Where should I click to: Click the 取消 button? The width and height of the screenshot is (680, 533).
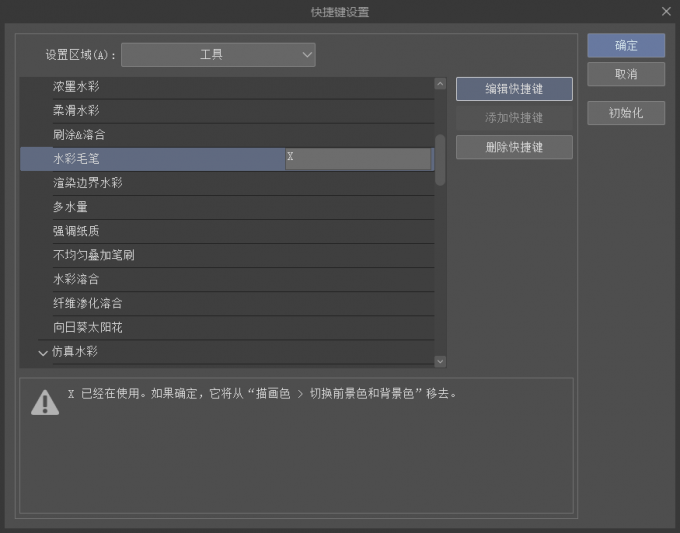tap(626, 74)
